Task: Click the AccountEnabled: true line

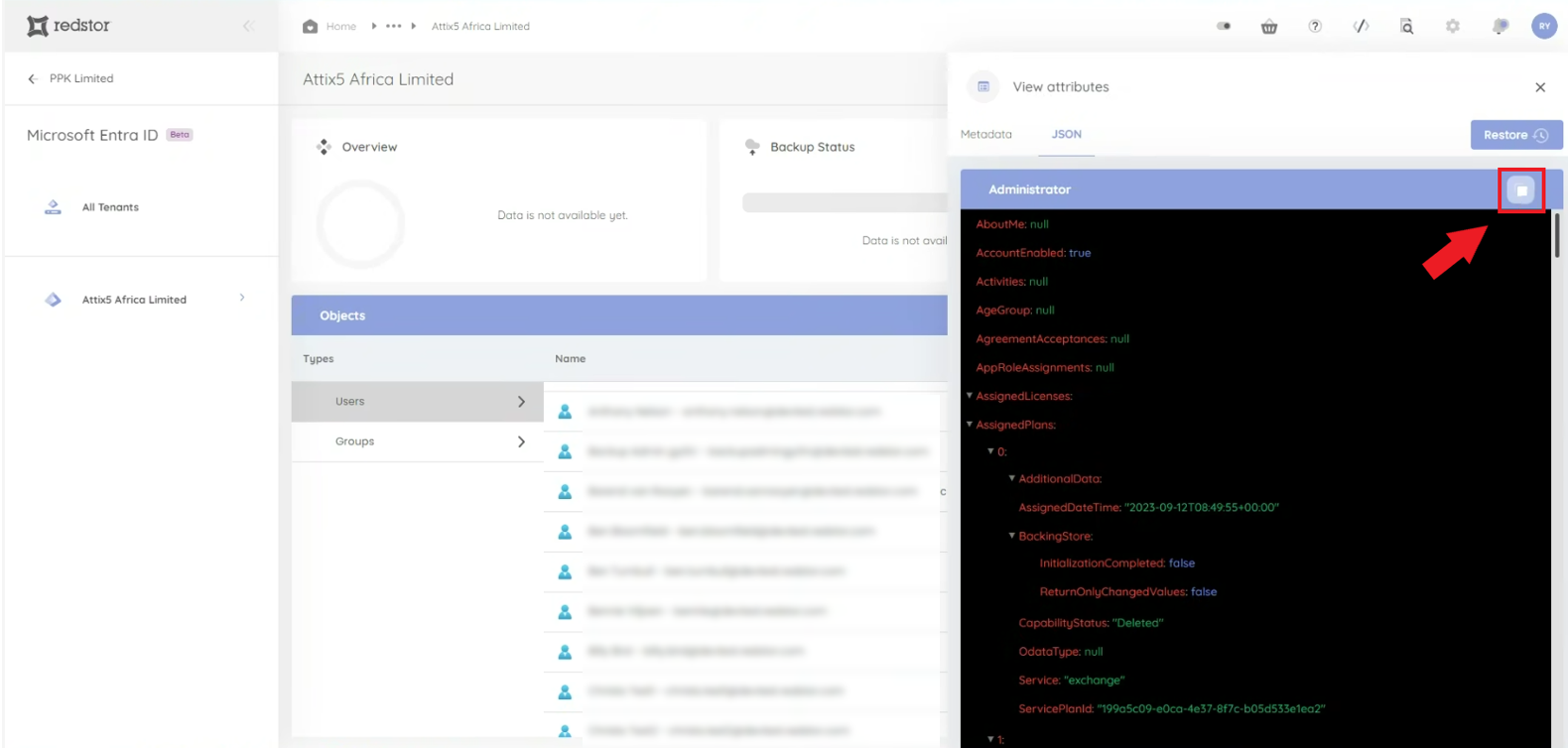Action: (x=1033, y=253)
